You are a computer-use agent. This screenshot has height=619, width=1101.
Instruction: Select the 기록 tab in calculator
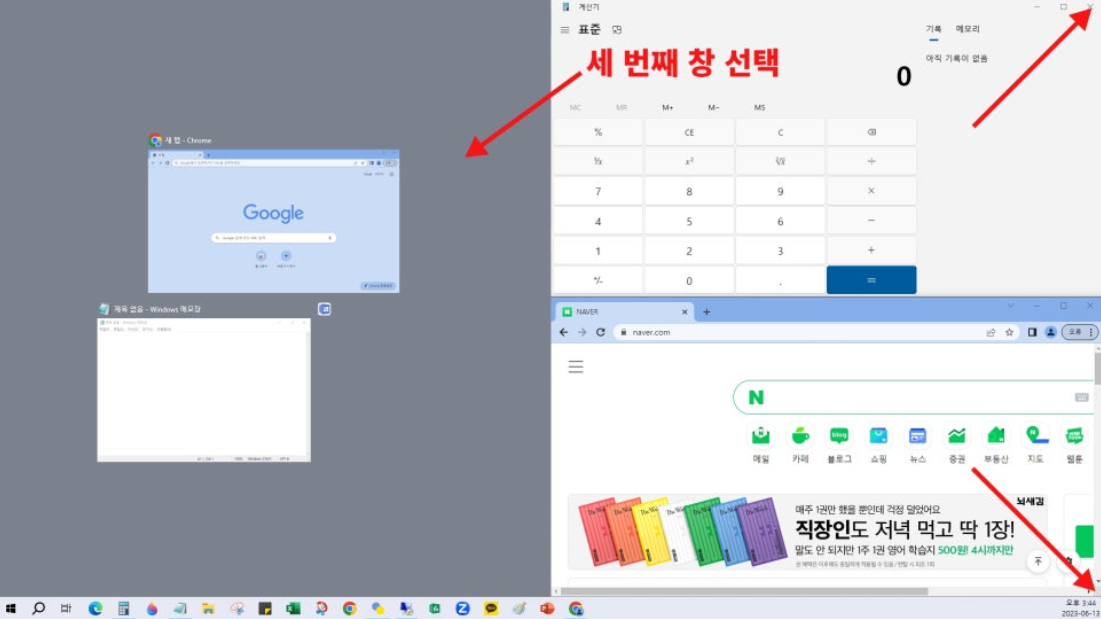pyautogui.click(x=934, y=30)
